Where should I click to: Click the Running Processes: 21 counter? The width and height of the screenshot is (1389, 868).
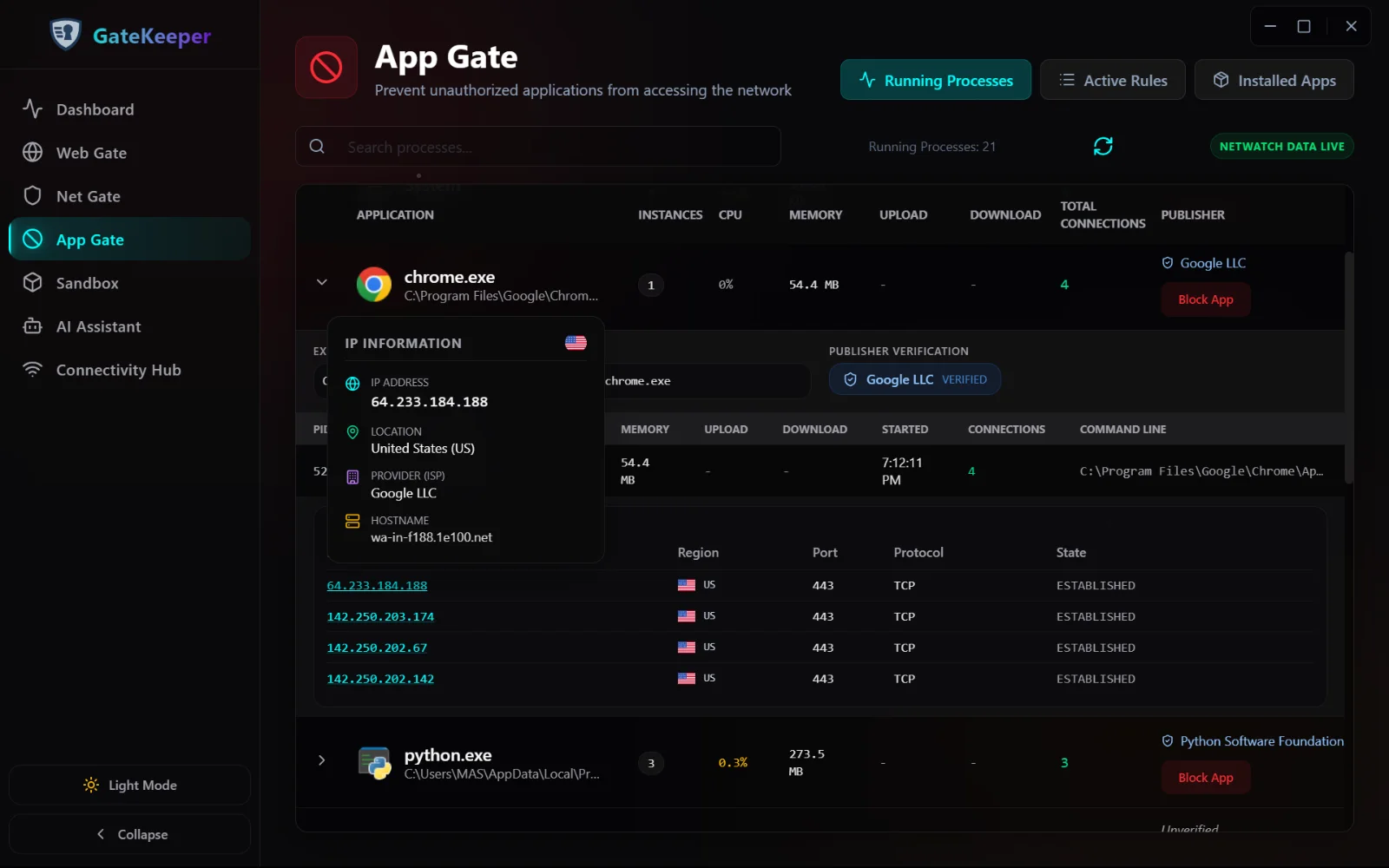931,147
